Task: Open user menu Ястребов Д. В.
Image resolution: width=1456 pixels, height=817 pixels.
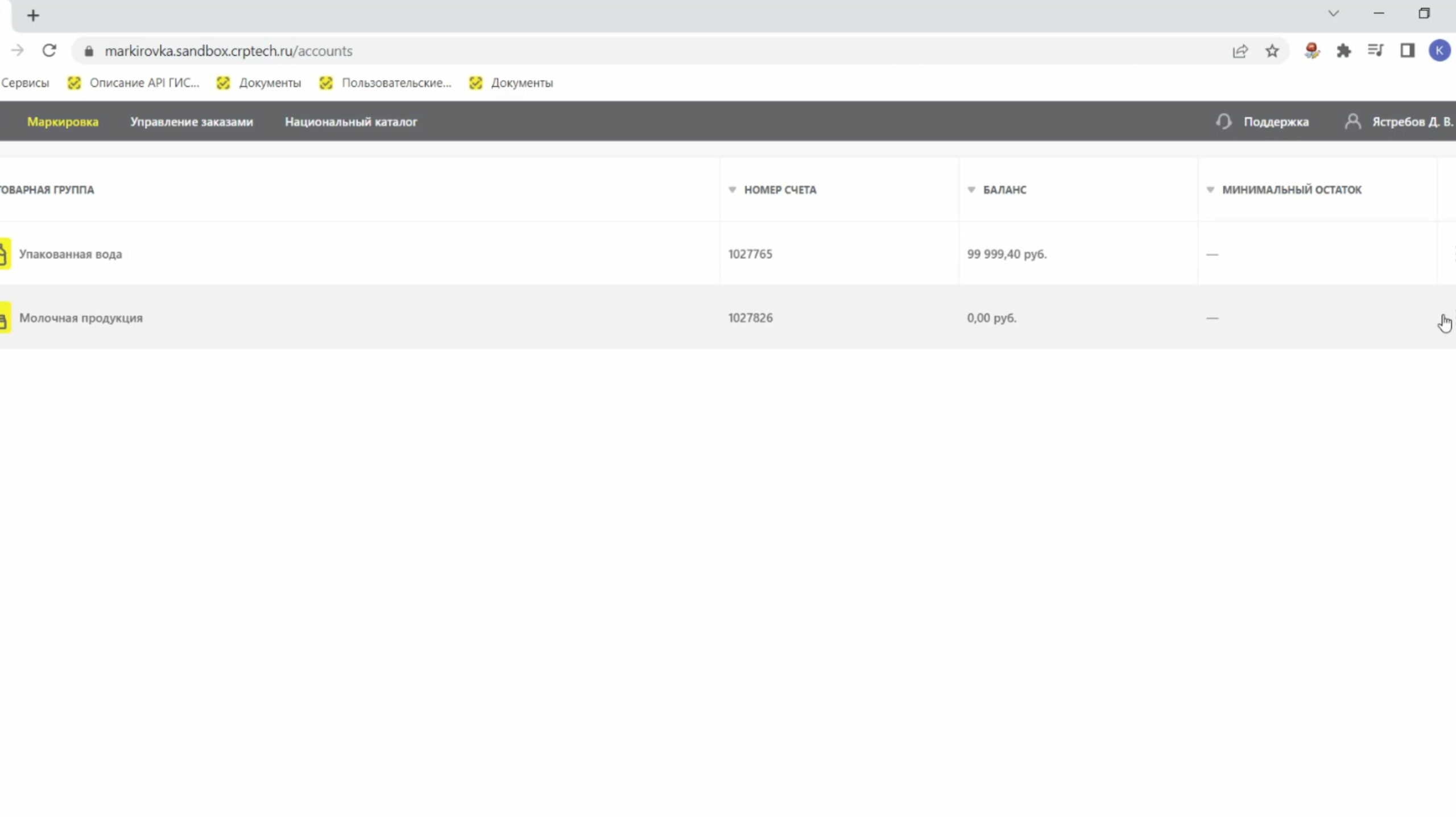Action: click(x=1413, y=122)
